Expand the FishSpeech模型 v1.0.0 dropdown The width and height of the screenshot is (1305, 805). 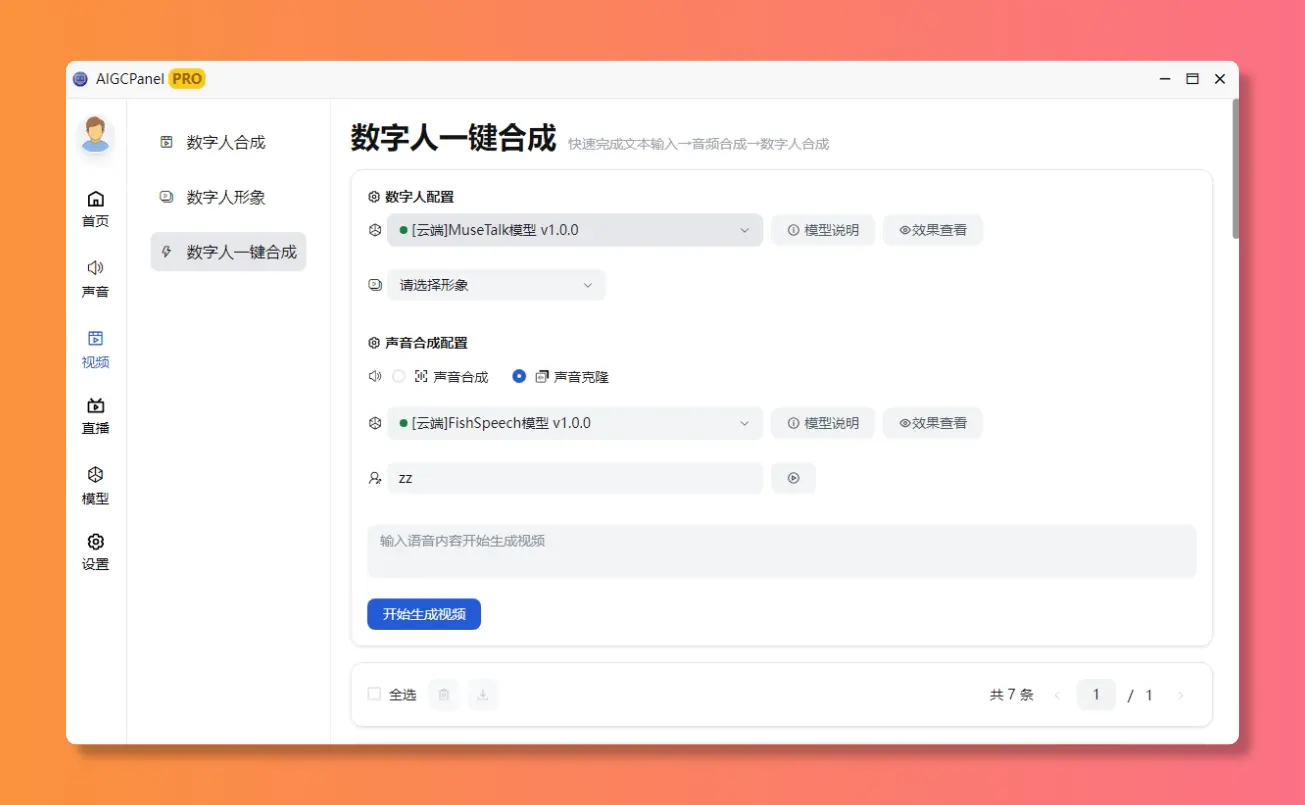click(x=575, y=423)
